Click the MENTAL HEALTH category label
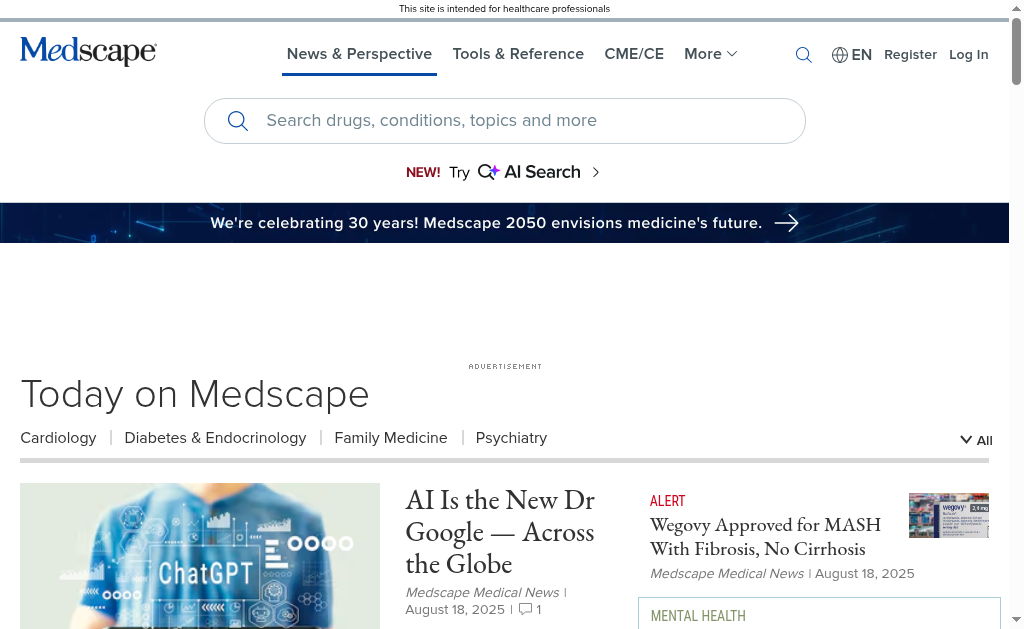Image resolution: width=1024 pixels, height=629 pixels. click(698, 616)
